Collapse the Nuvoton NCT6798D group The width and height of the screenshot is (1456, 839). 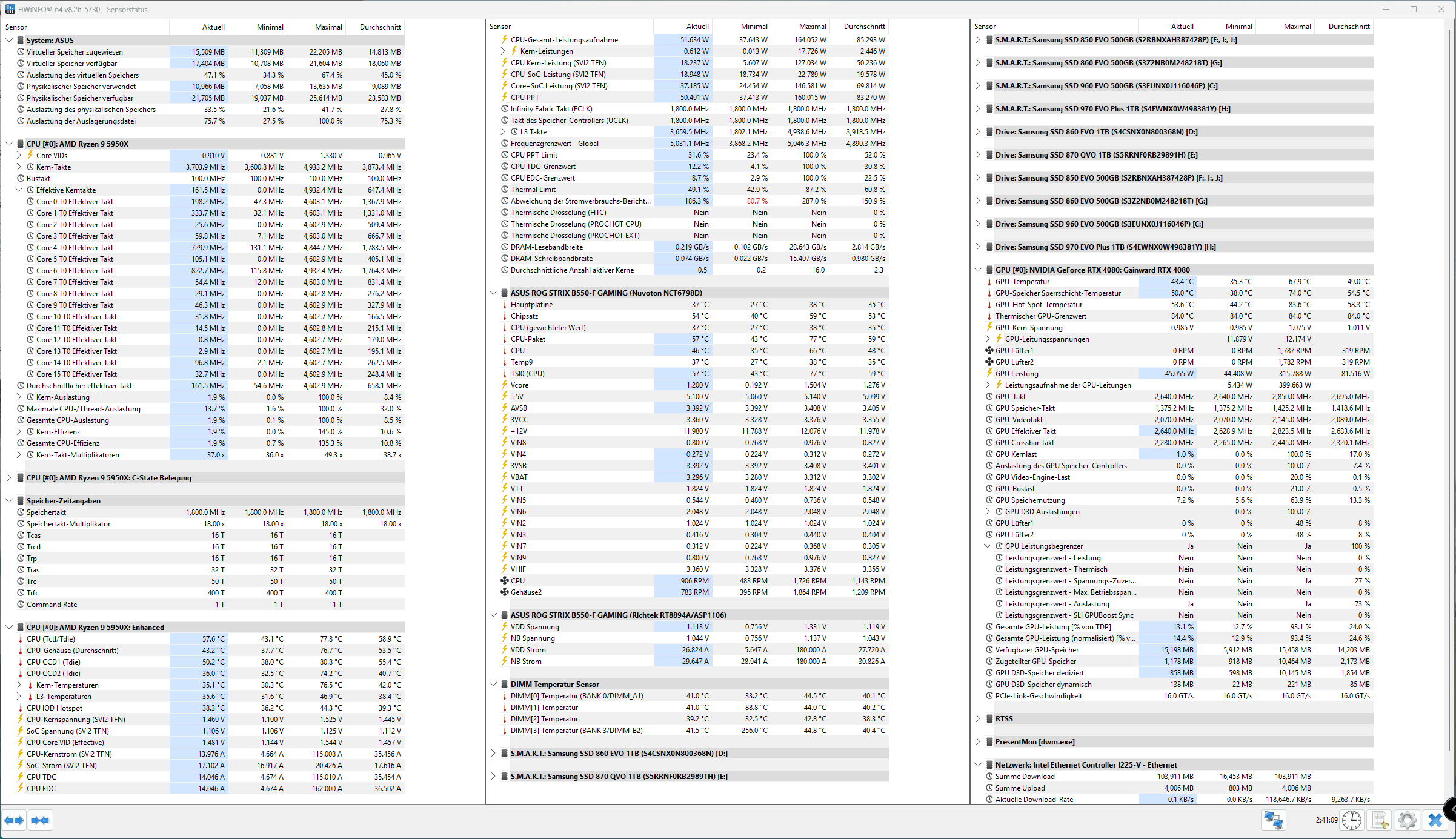(x=493, y=293)
